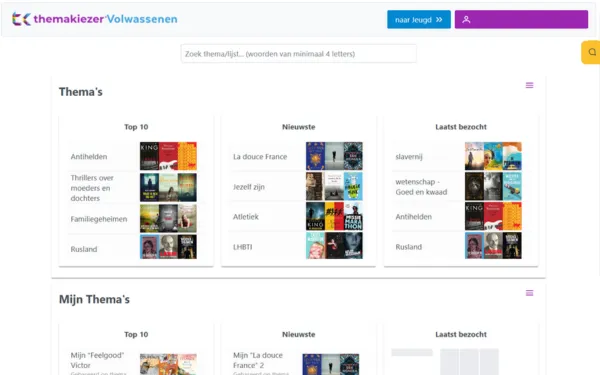
Task: Click the Mijn La douce France 2 covers
Action: coord(331,364)
